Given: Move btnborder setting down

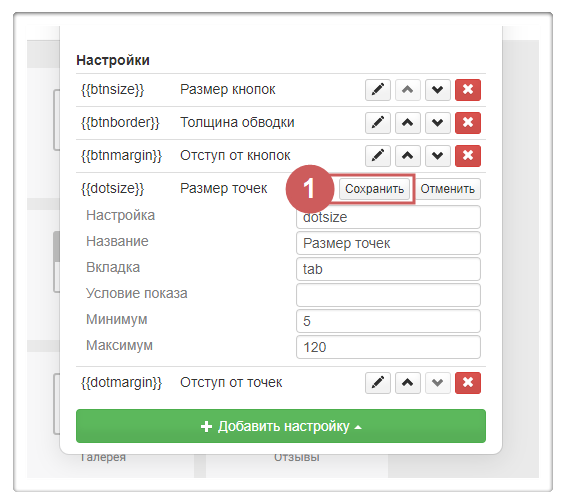Looking at the screenshot, I should coord(437,123).
